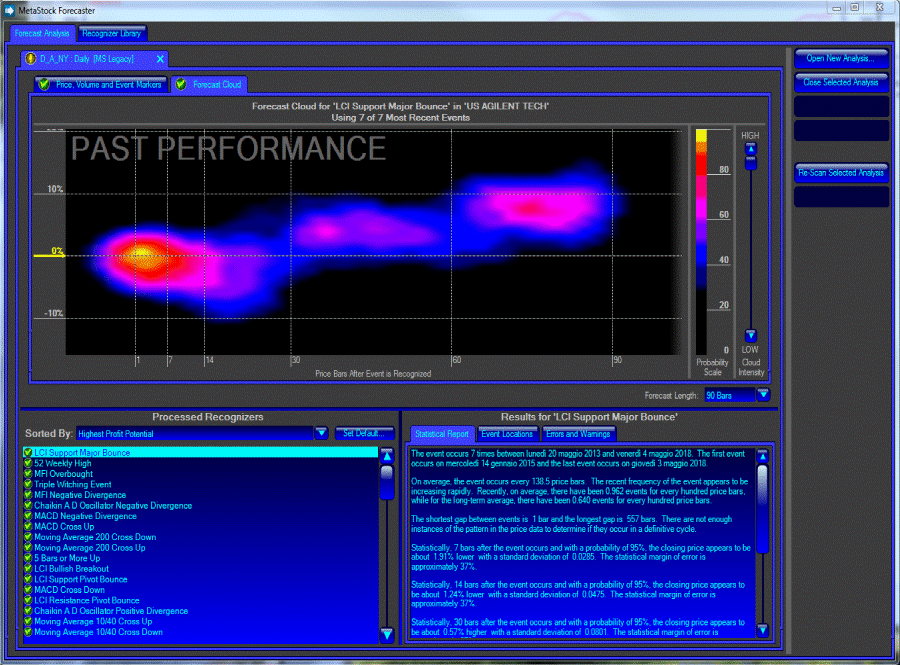The height and width of the screenshot is (665, 900).
Task: Toggle check for Chaikin A D Oscillator Negative Divergence
Action: (x=28, y=505)
